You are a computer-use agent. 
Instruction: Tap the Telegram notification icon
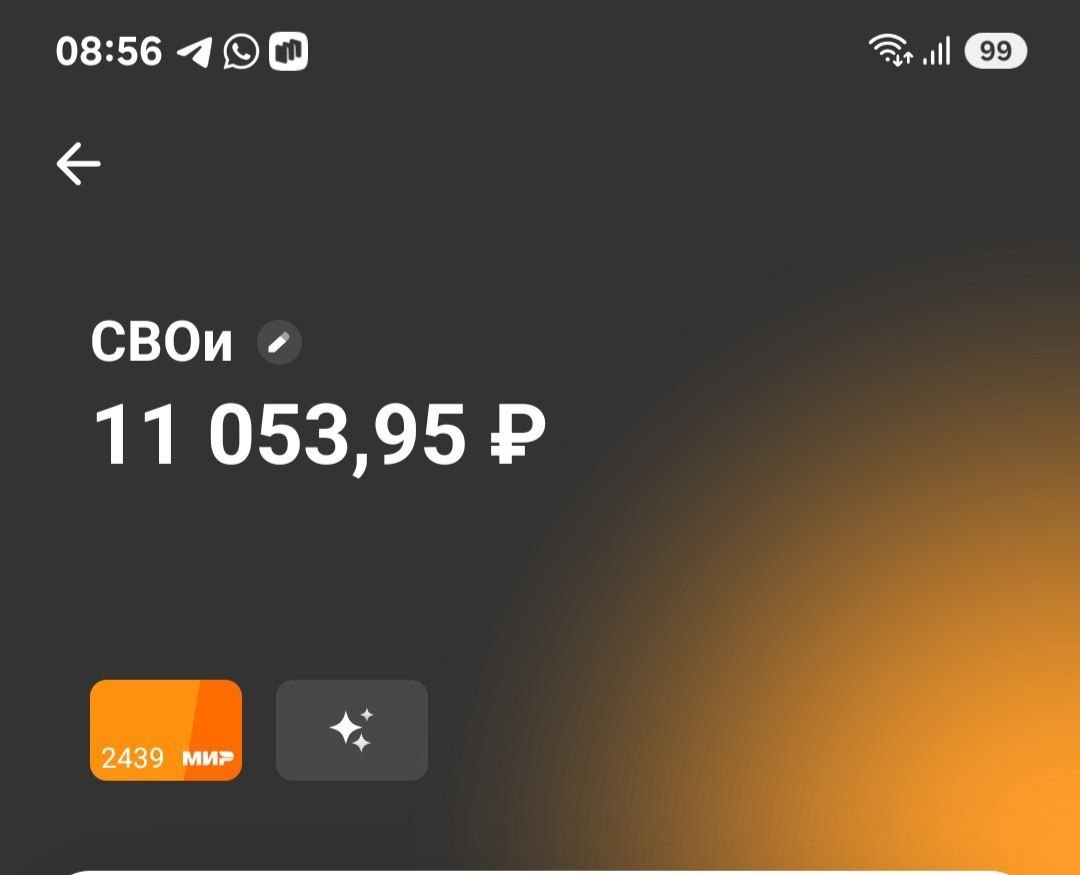194,52
